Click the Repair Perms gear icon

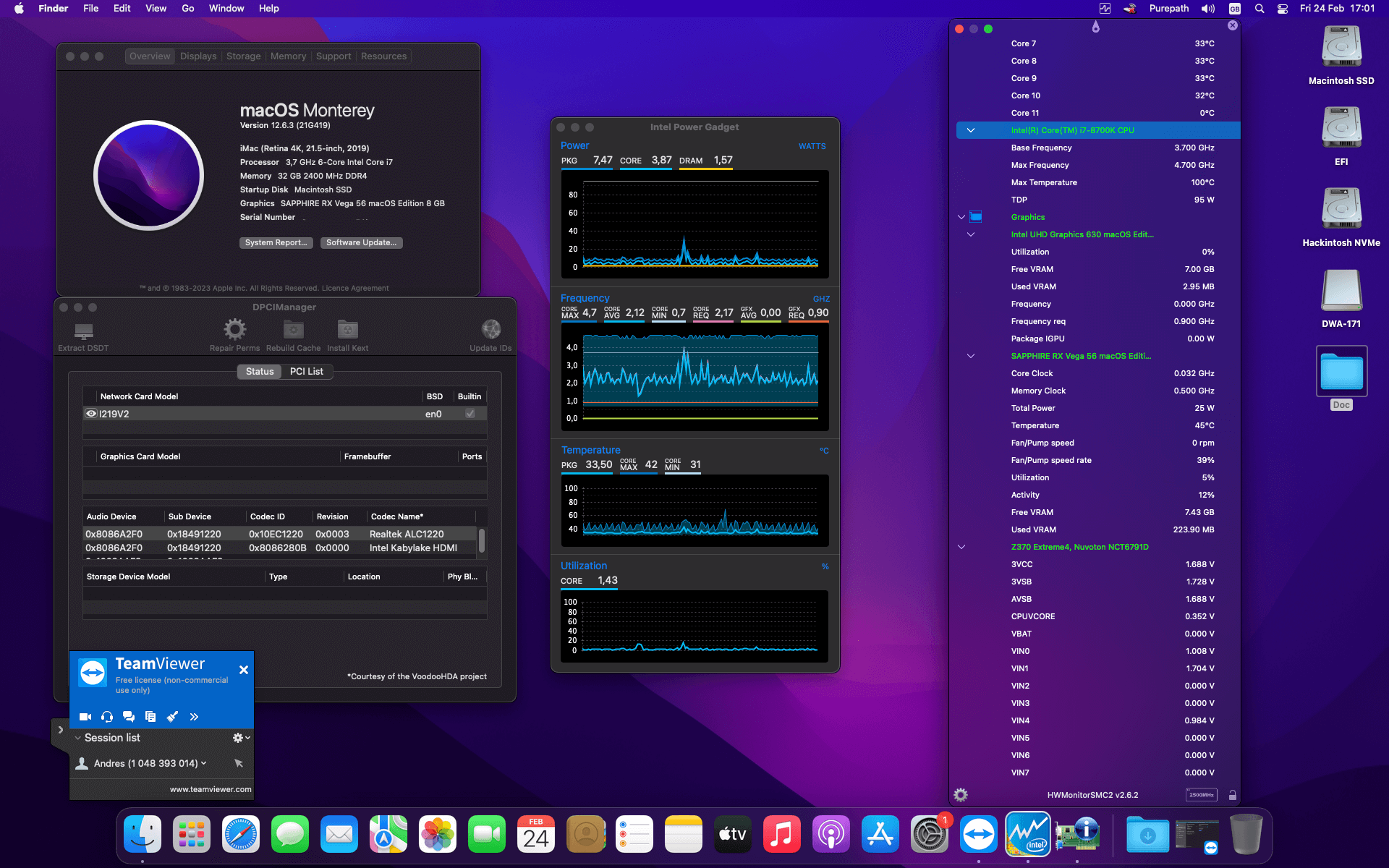234,330
